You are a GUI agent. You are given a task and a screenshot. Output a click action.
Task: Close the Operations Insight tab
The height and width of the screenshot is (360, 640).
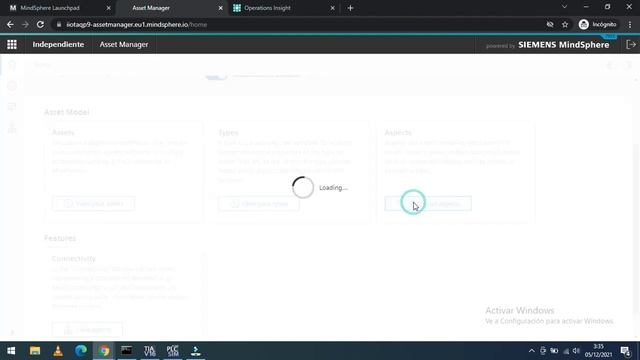[x=332, y=8]
